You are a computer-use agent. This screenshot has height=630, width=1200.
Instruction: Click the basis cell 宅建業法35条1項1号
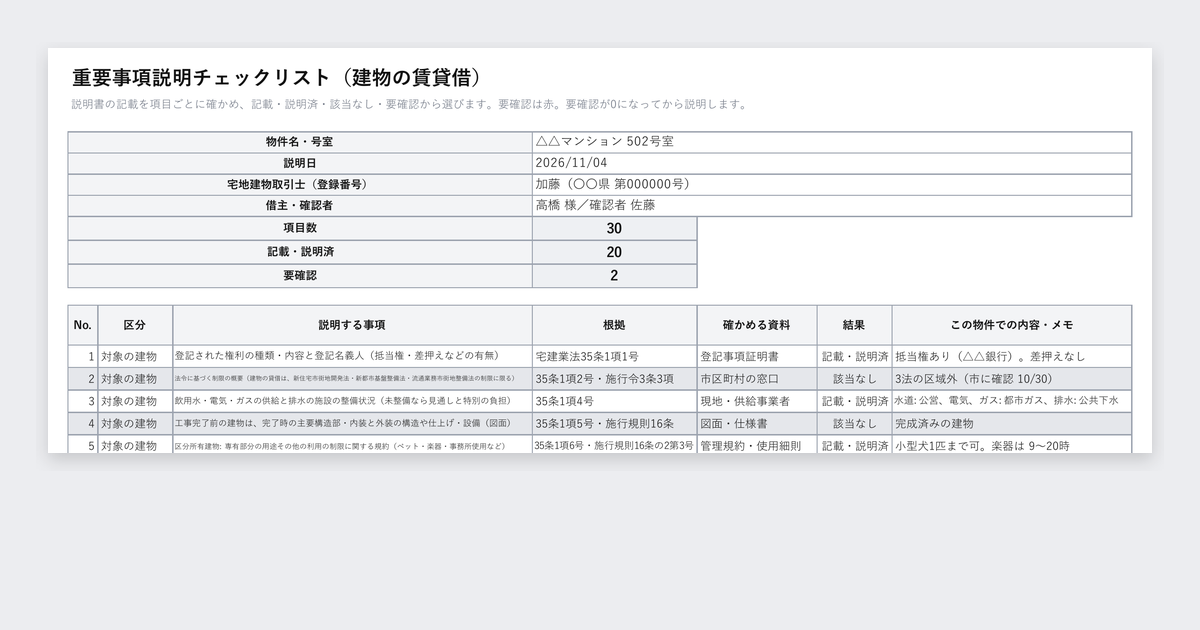click(x=614, y=356)
